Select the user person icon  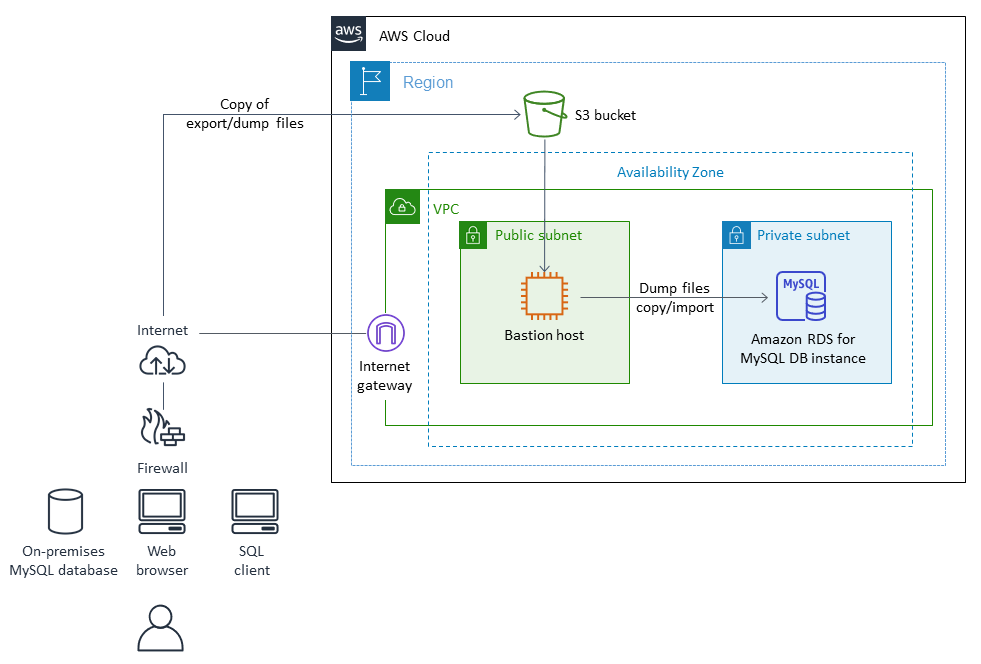click(x=161, y=628)
